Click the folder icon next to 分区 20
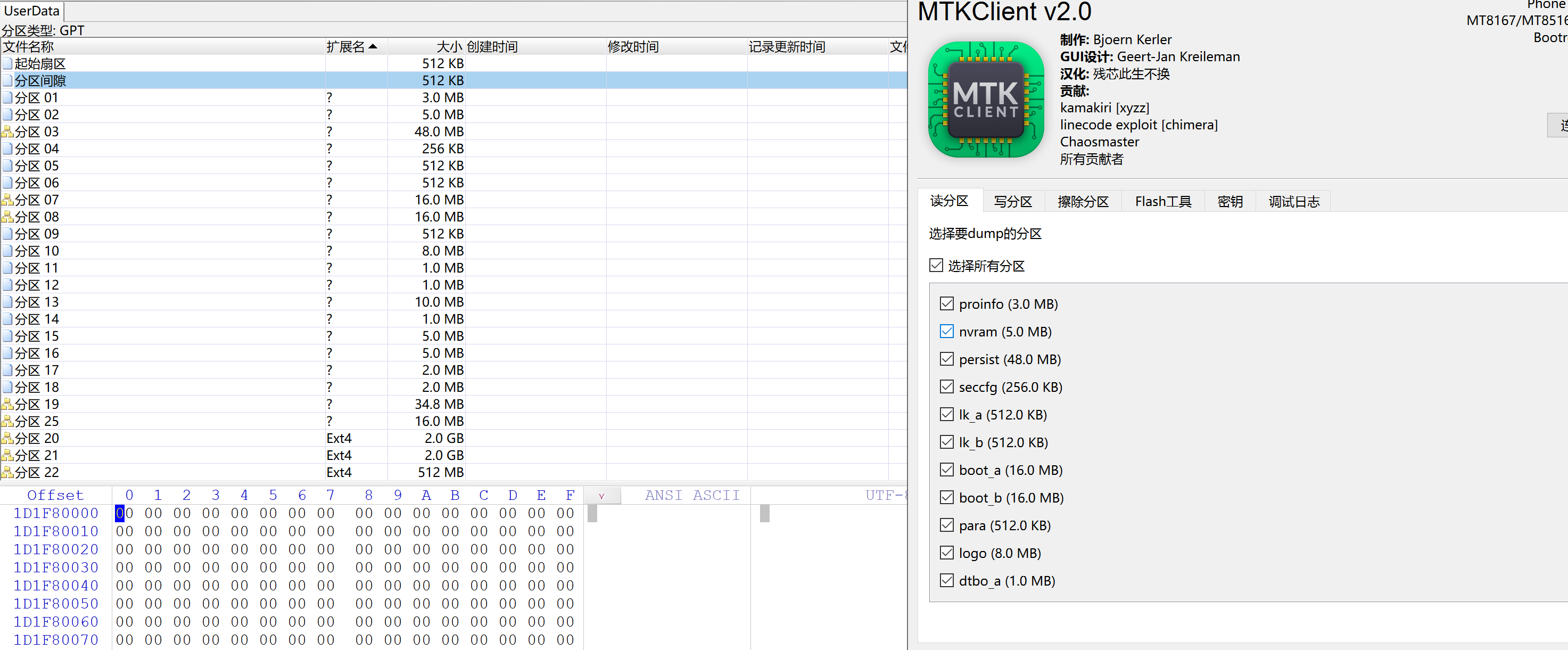 (7, 438)
